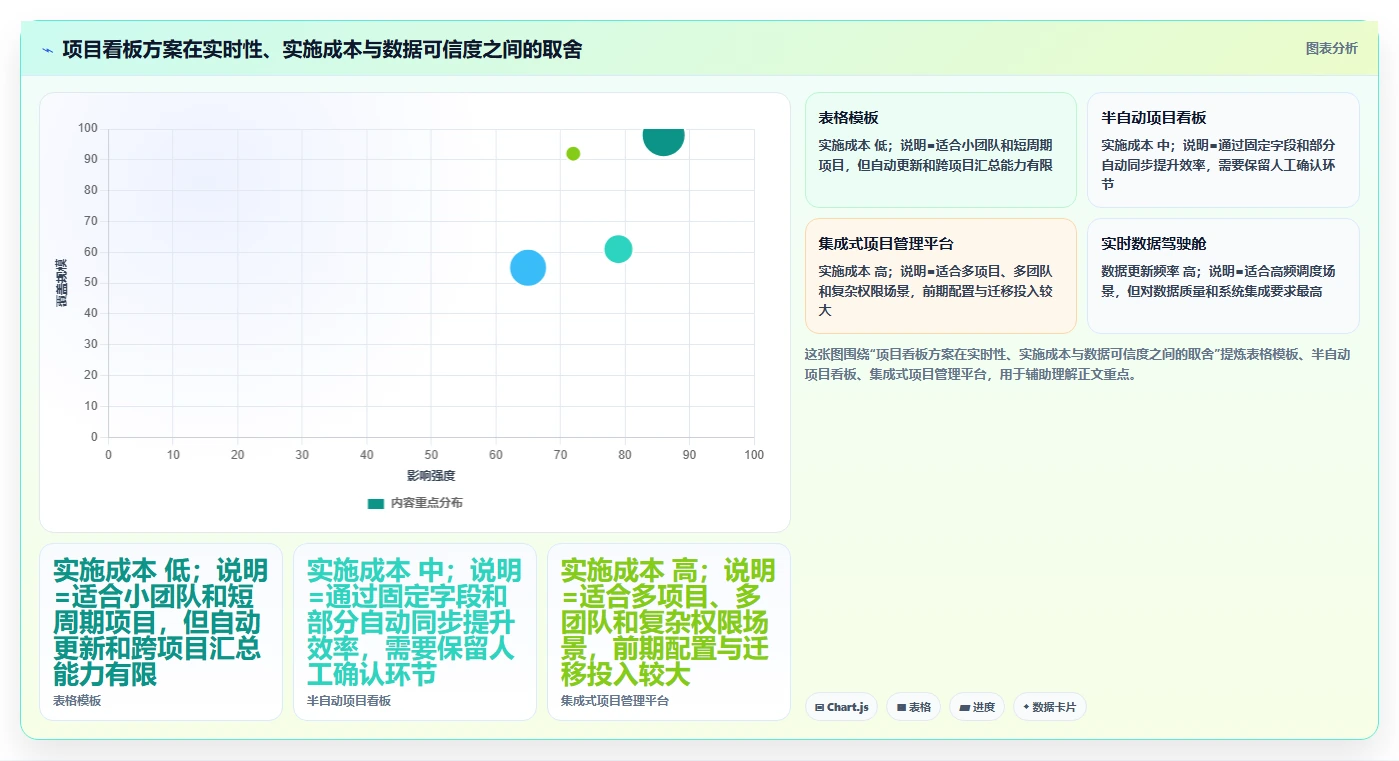1399x761 pixels.
Task: Click the green 实施成本 高 stat text
Action: (x=668, y=622)
